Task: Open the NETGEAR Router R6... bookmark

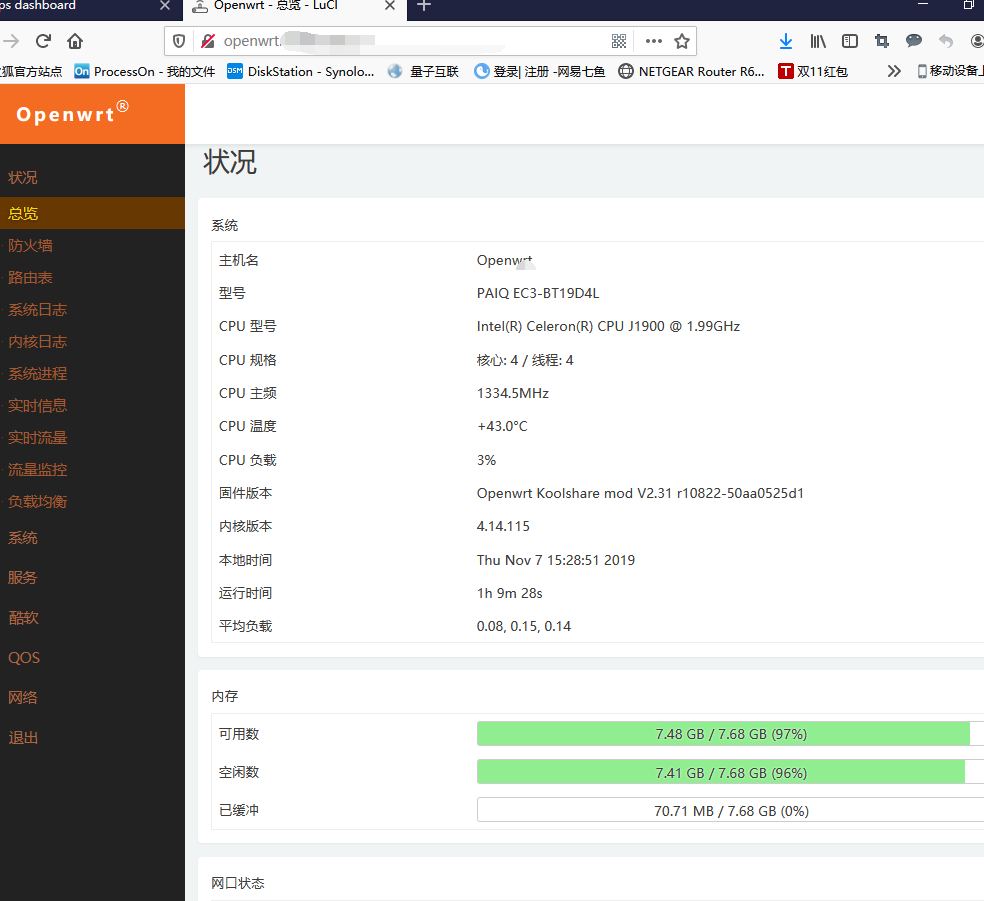Action: click(x=692, y=72)
